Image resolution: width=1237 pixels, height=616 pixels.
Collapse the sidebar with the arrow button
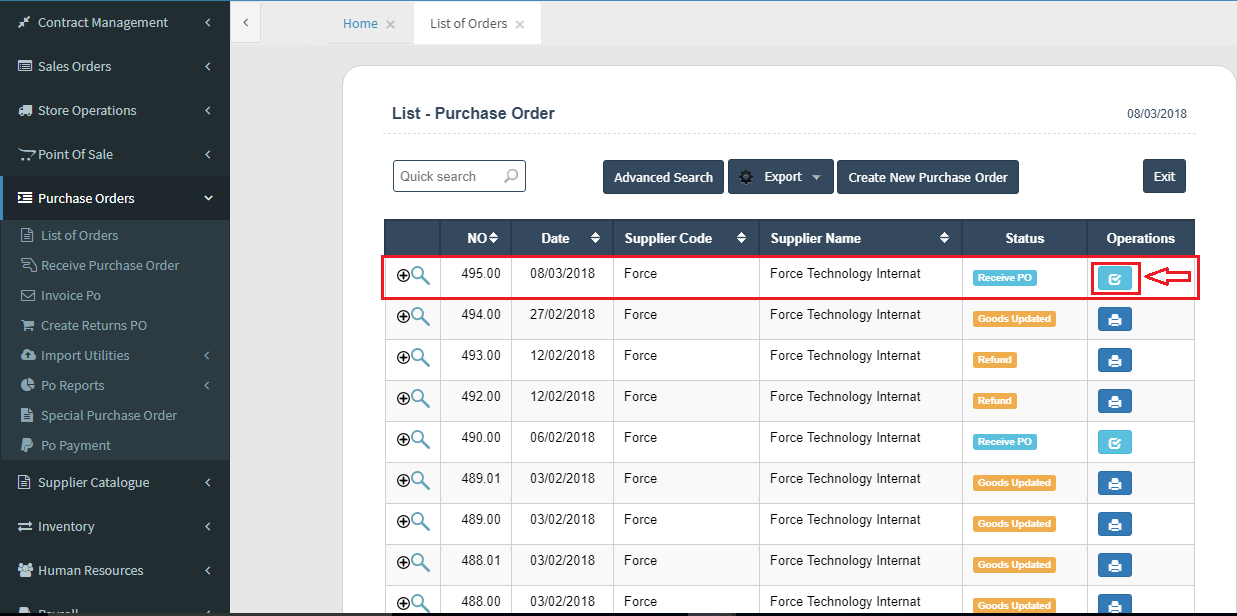coord(245,22)
